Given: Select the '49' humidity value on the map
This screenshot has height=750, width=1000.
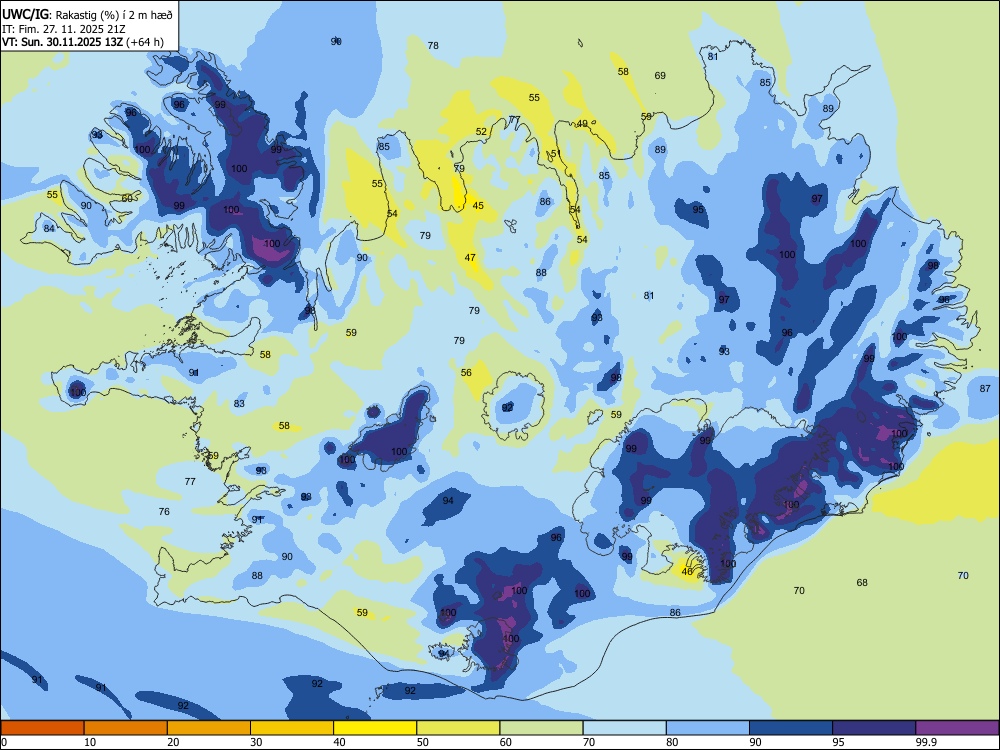Looking at the screenshot, I should (x=582, y=124).
